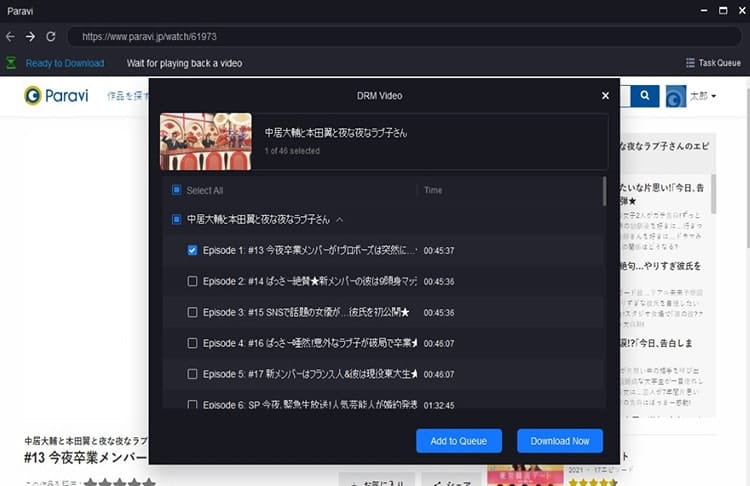
Task: Click the #13 今夜卒業メンバー page heading
Action: coord(86,457)
